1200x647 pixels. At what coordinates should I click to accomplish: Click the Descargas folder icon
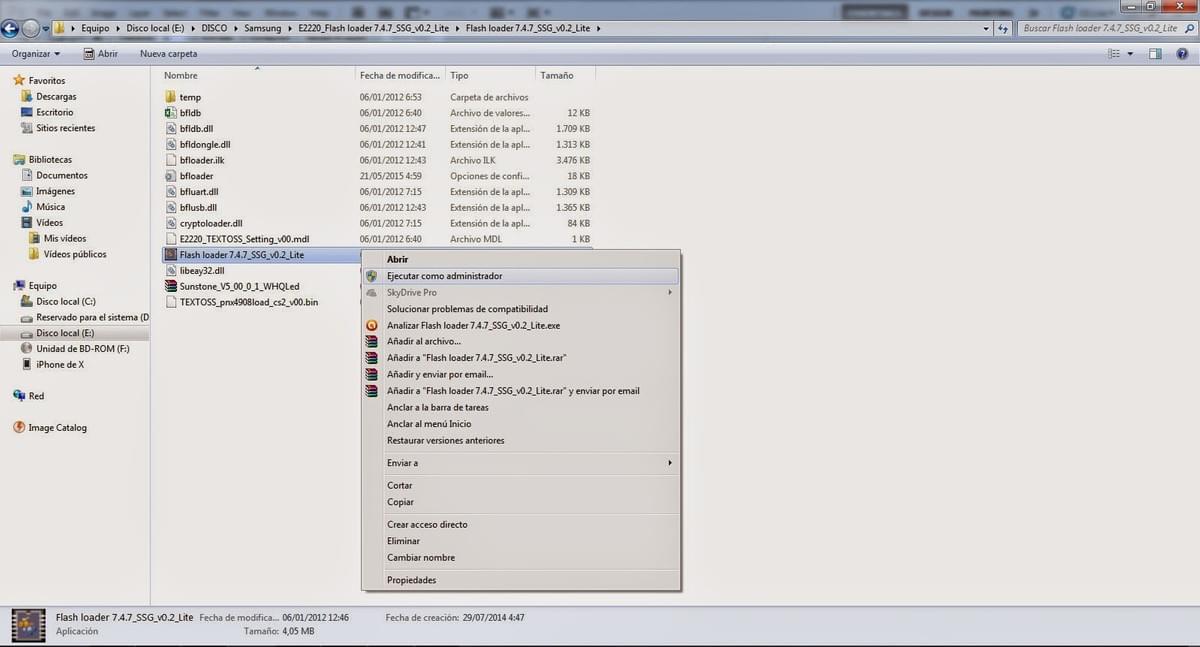click(27, 96)
